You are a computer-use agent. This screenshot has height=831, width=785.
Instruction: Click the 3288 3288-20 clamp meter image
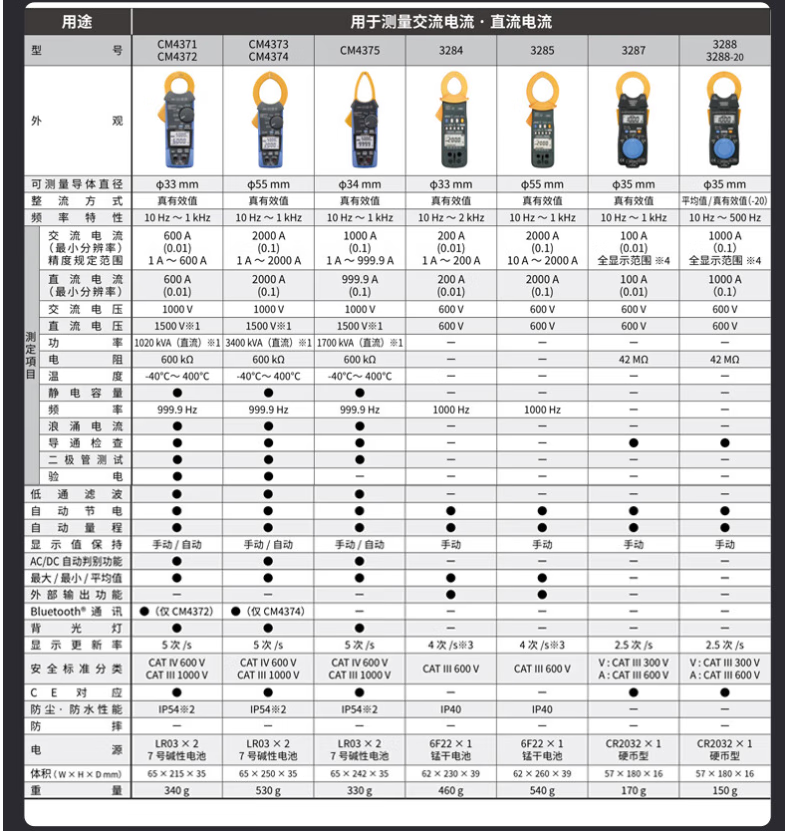coord(725,121)
